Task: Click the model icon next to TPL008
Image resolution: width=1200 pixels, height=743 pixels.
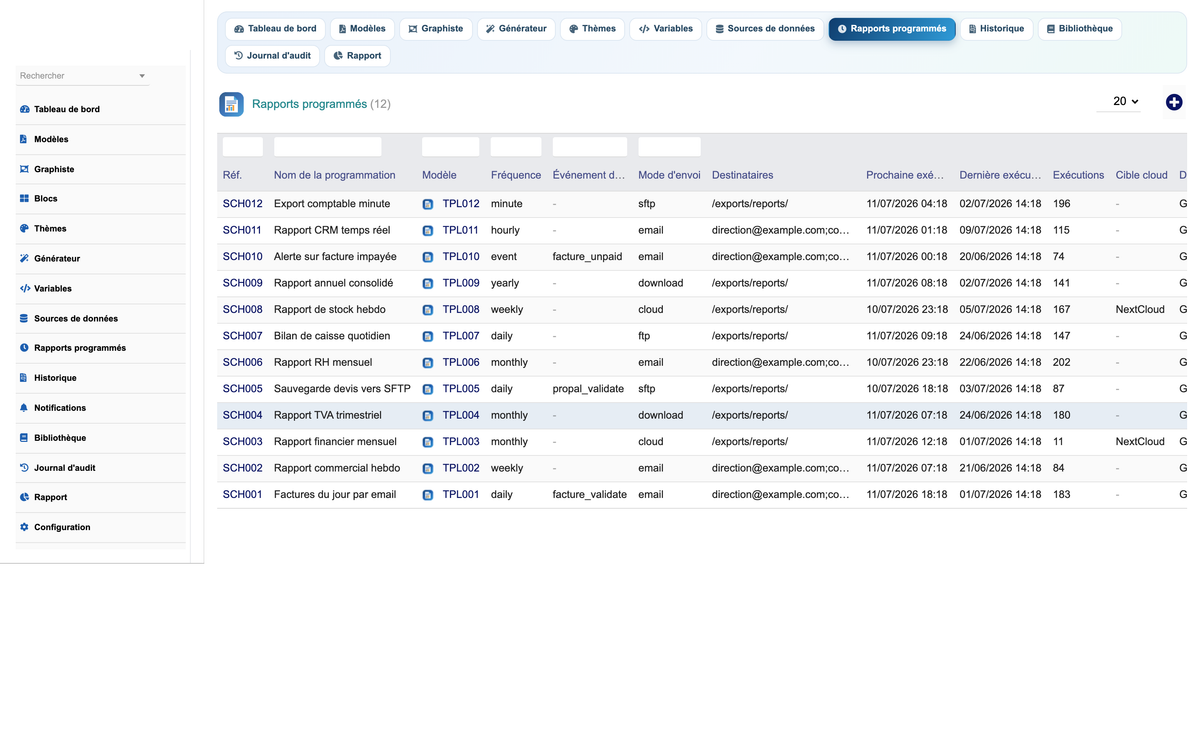Action: [428, 310]
